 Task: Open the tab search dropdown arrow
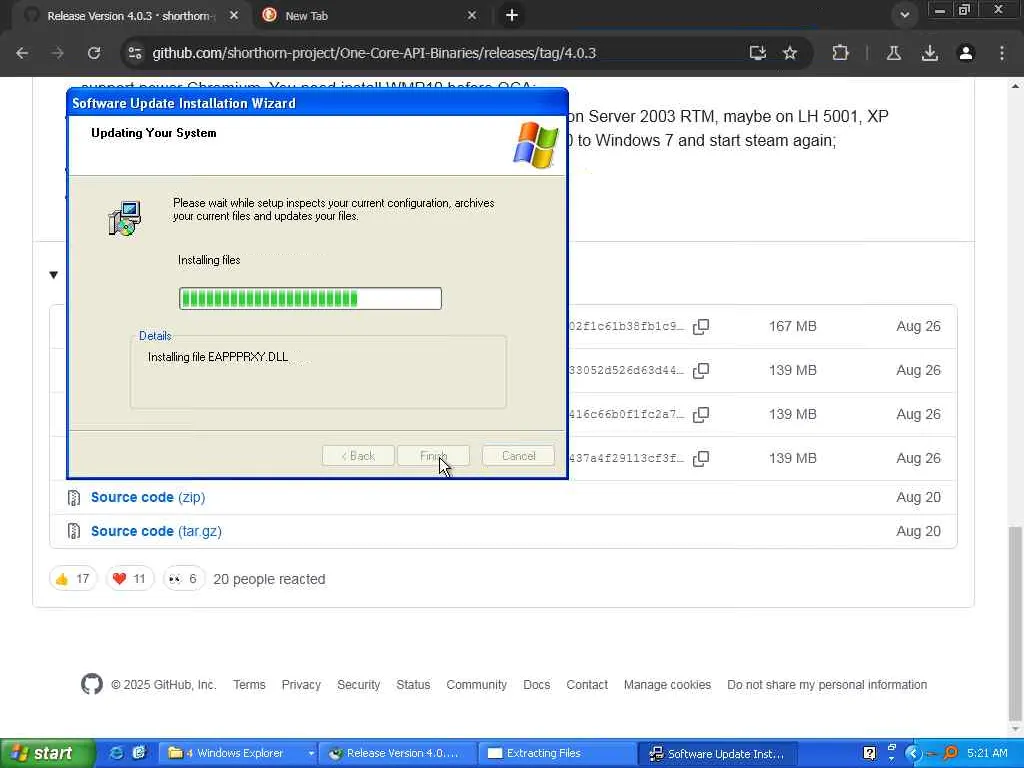[x=904, y=15]
